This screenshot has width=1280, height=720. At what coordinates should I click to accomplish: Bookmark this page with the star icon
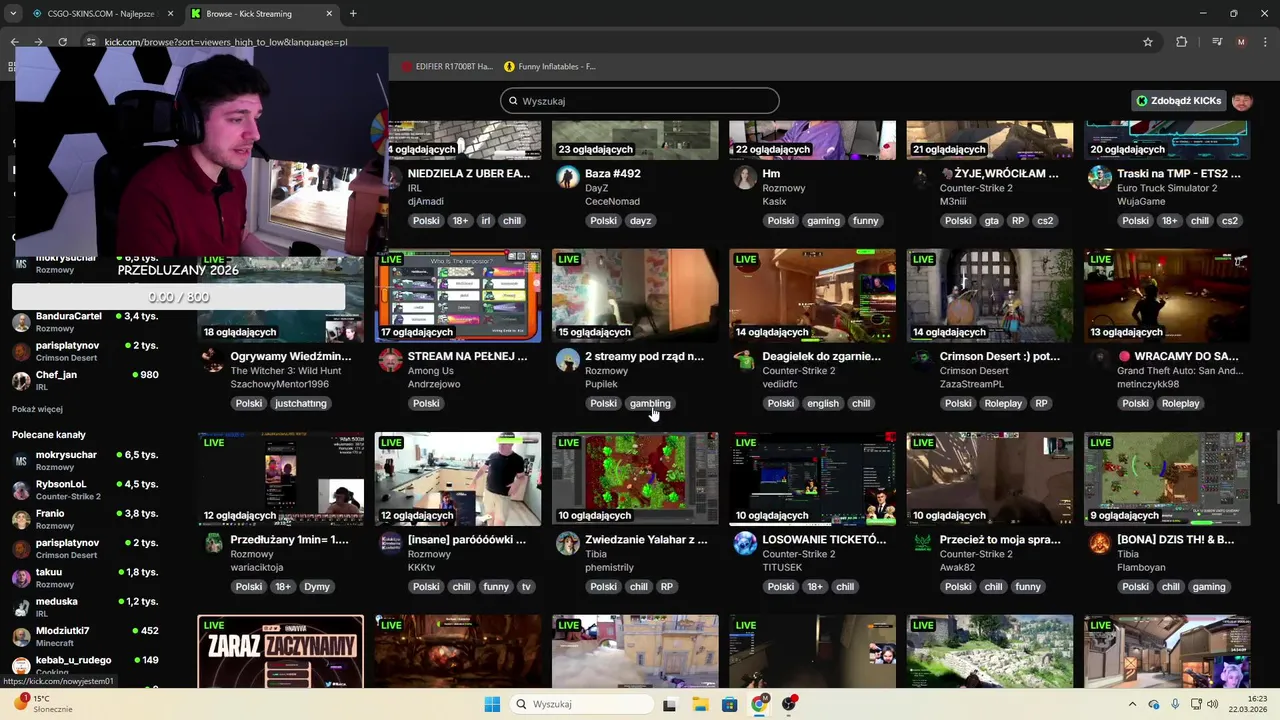point(1148,42)
